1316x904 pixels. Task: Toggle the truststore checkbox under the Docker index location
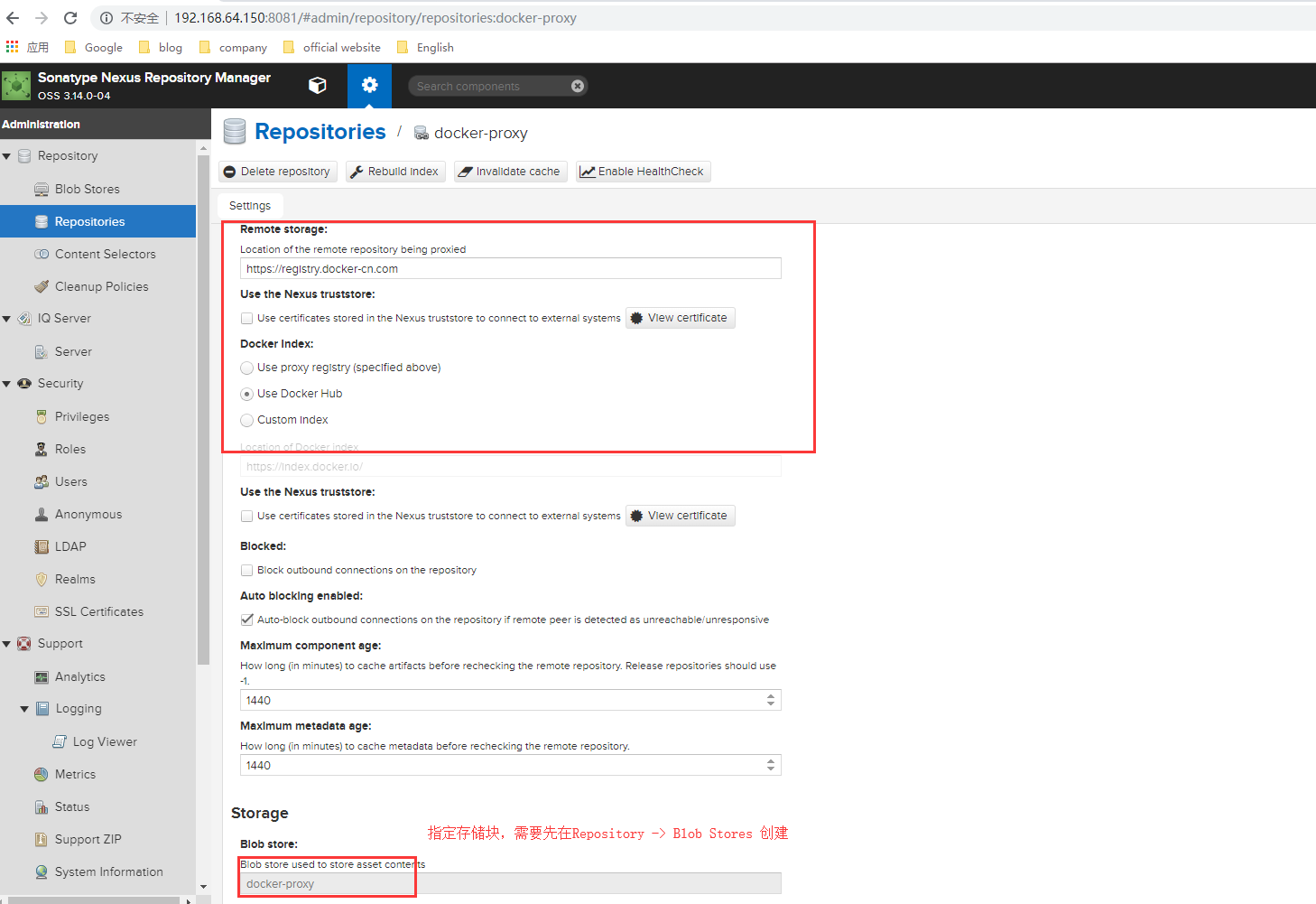tap(246, 516)
